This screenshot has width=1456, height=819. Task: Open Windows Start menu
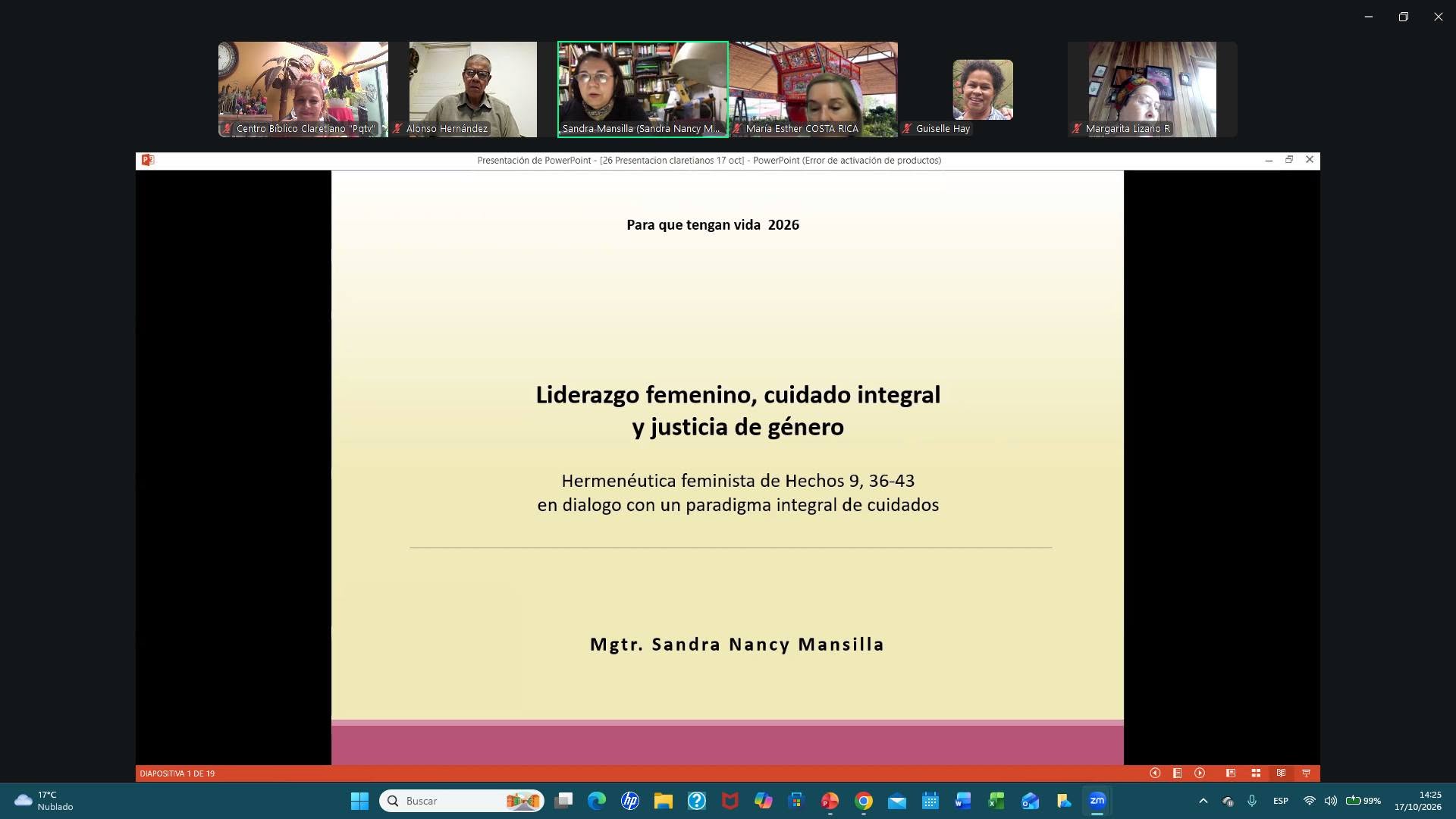[359, 801]
